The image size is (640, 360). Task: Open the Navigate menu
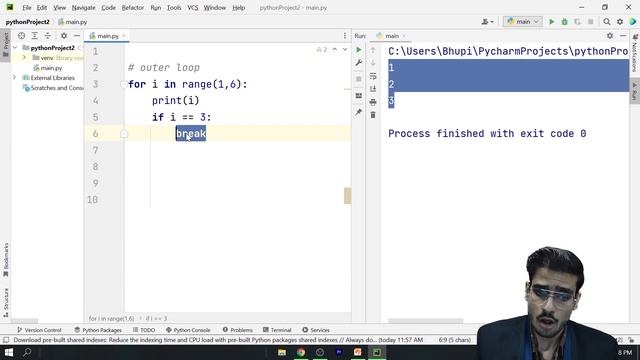(x=83, y=8)
